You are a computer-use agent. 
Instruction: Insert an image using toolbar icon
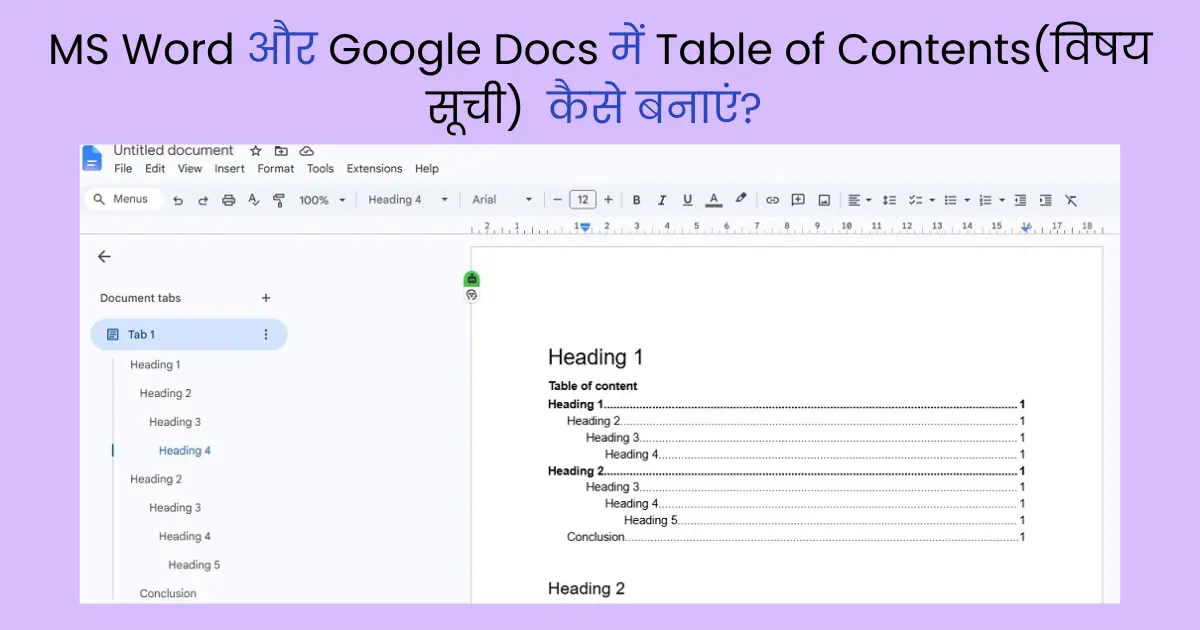point(824,200)
